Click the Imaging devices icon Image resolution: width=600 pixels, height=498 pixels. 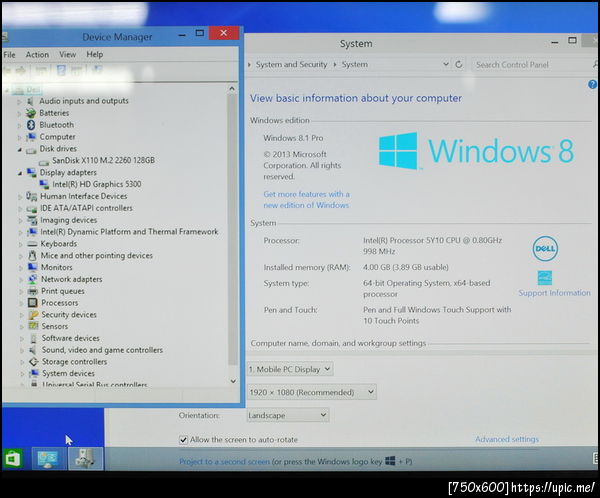(32, 220)
